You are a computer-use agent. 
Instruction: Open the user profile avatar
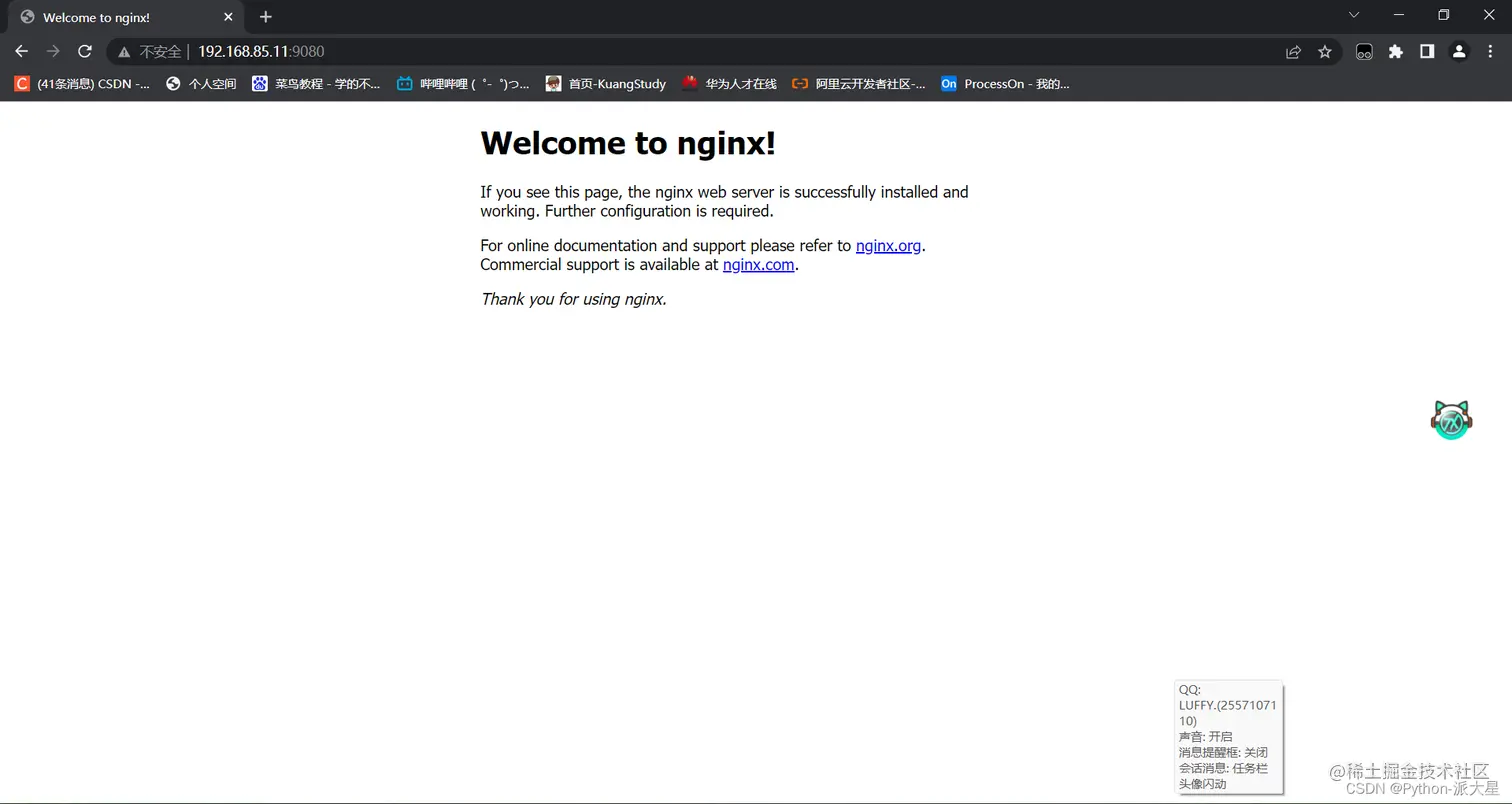1459,52
